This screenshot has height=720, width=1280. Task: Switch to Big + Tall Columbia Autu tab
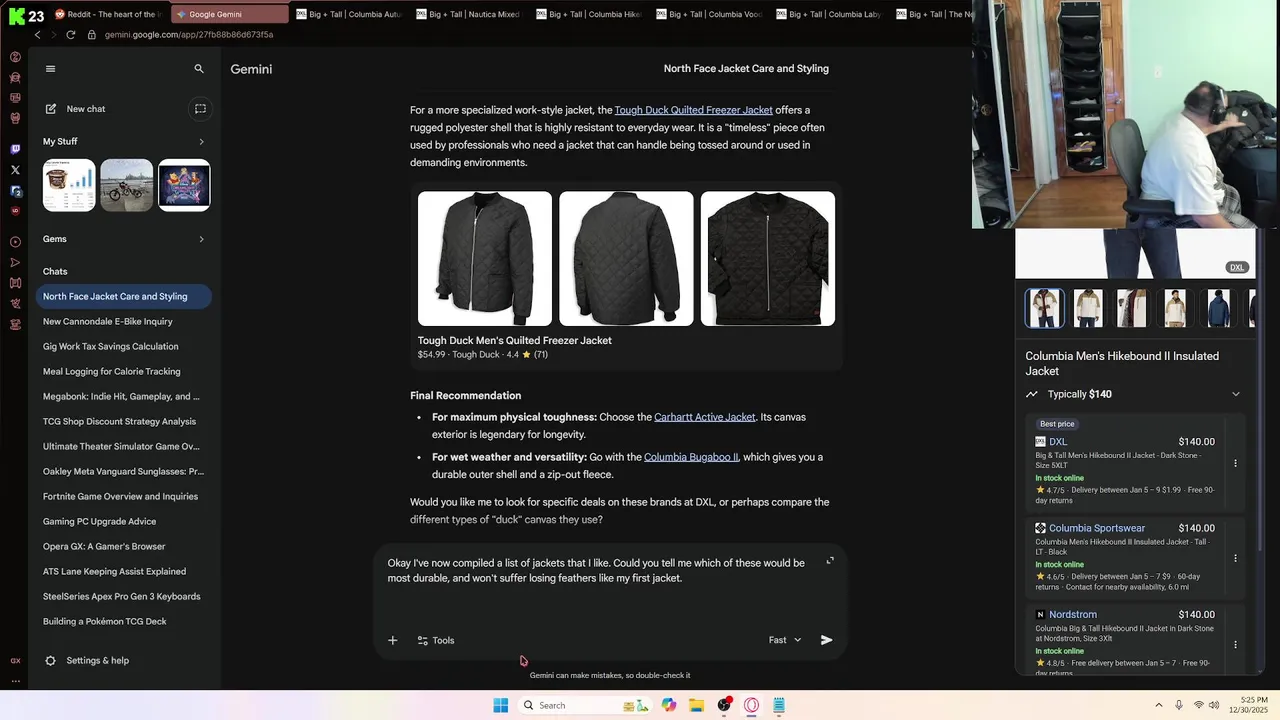pyautogui.click(x=350, y=14)
